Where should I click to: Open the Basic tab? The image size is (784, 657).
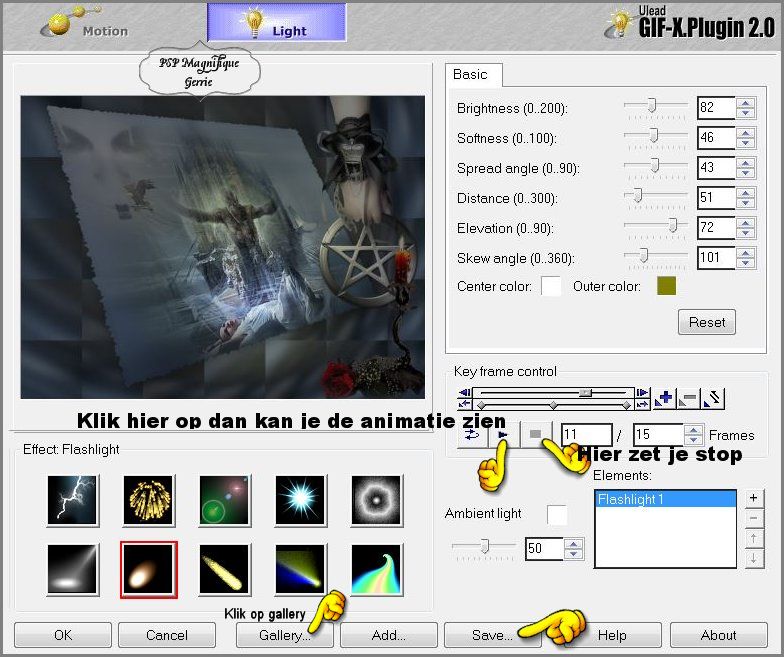point(470,74)
